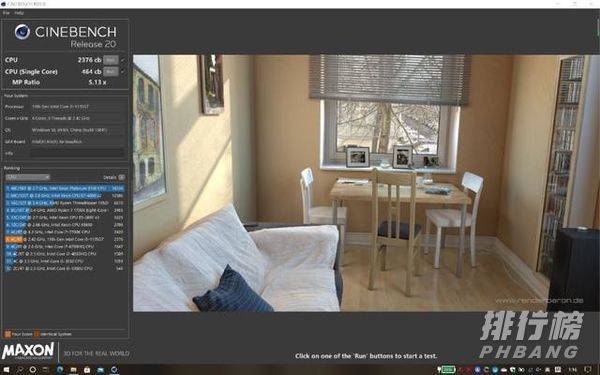
Task: Open the notification center icon
Action: 588,370
